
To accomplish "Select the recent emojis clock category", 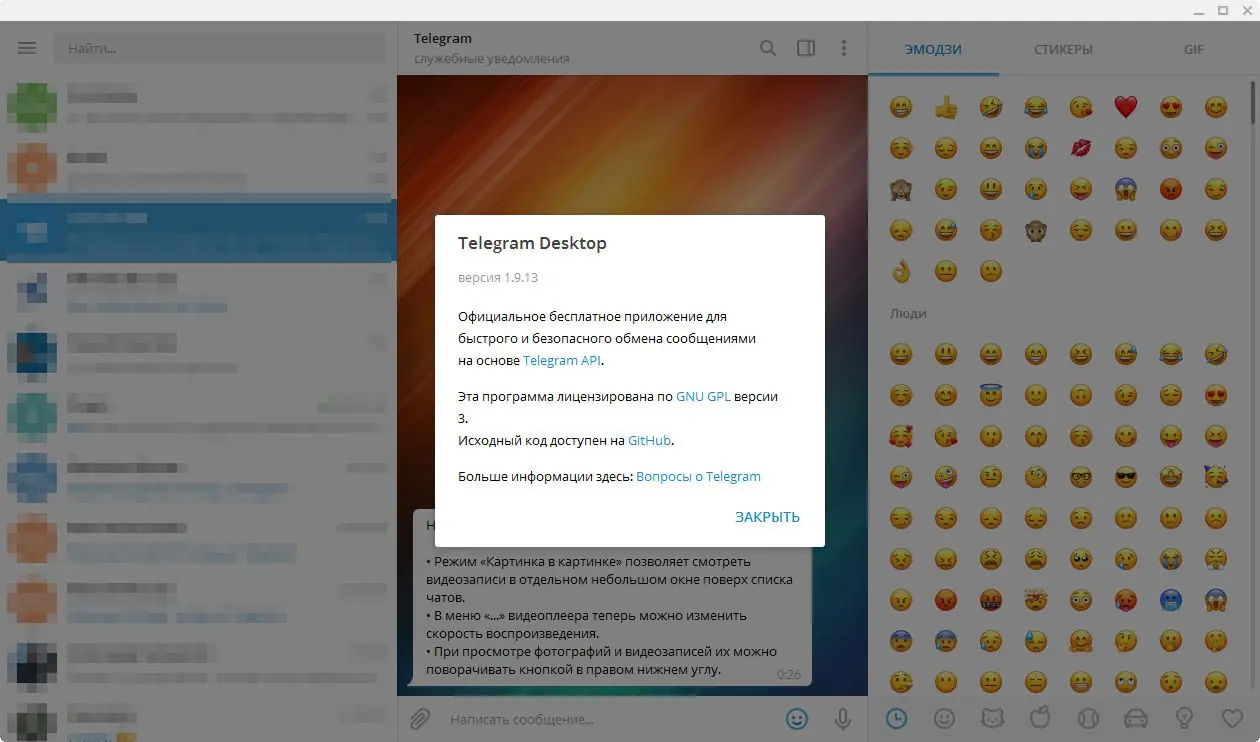I will 897,718.
